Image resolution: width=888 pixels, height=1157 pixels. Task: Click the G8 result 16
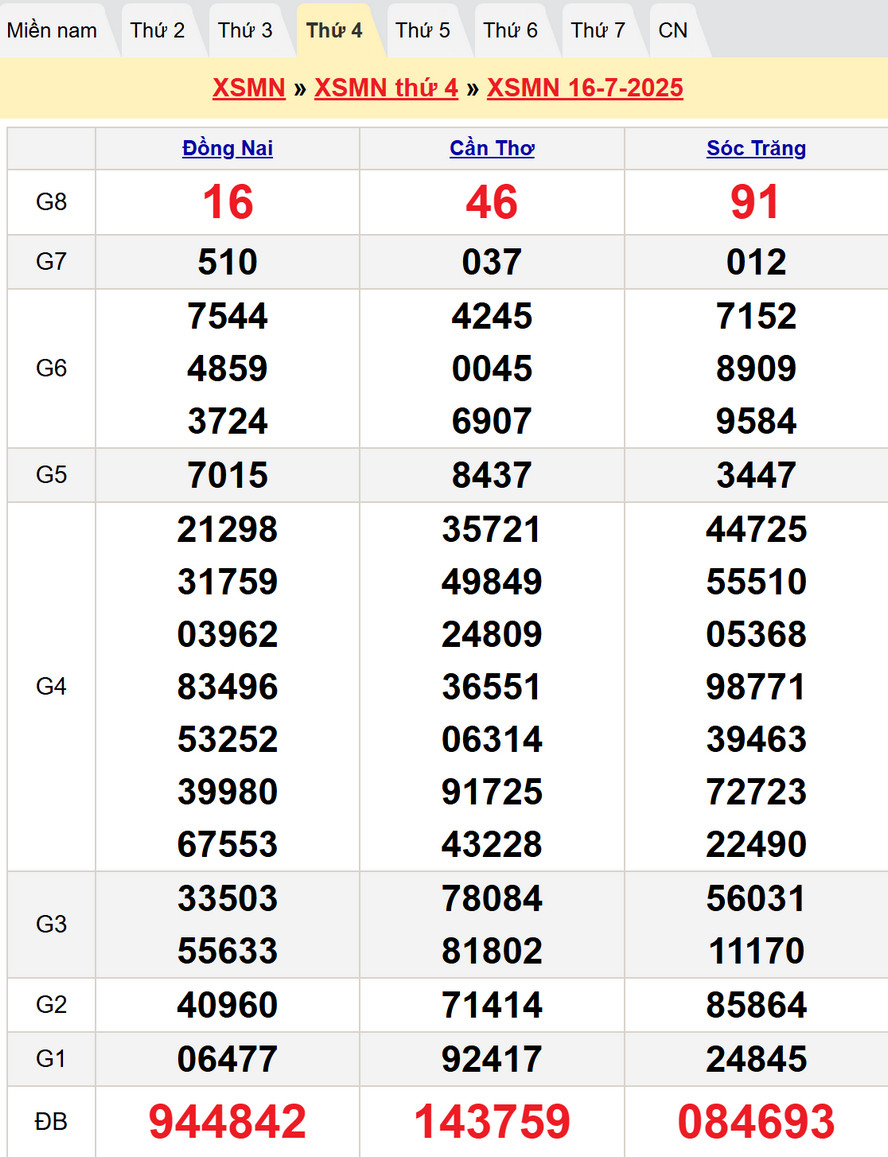[228, 202]
